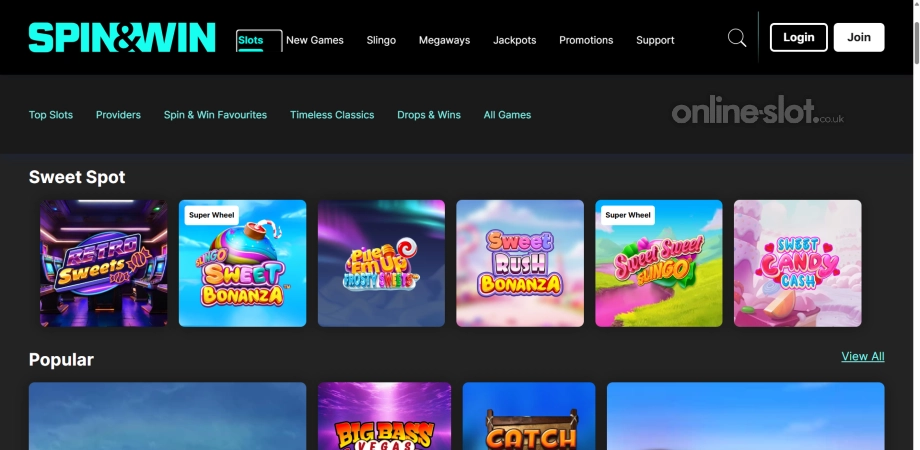Open the Catch game tile in Popular
The image size is (920, 450).
(x=529, y=416)
